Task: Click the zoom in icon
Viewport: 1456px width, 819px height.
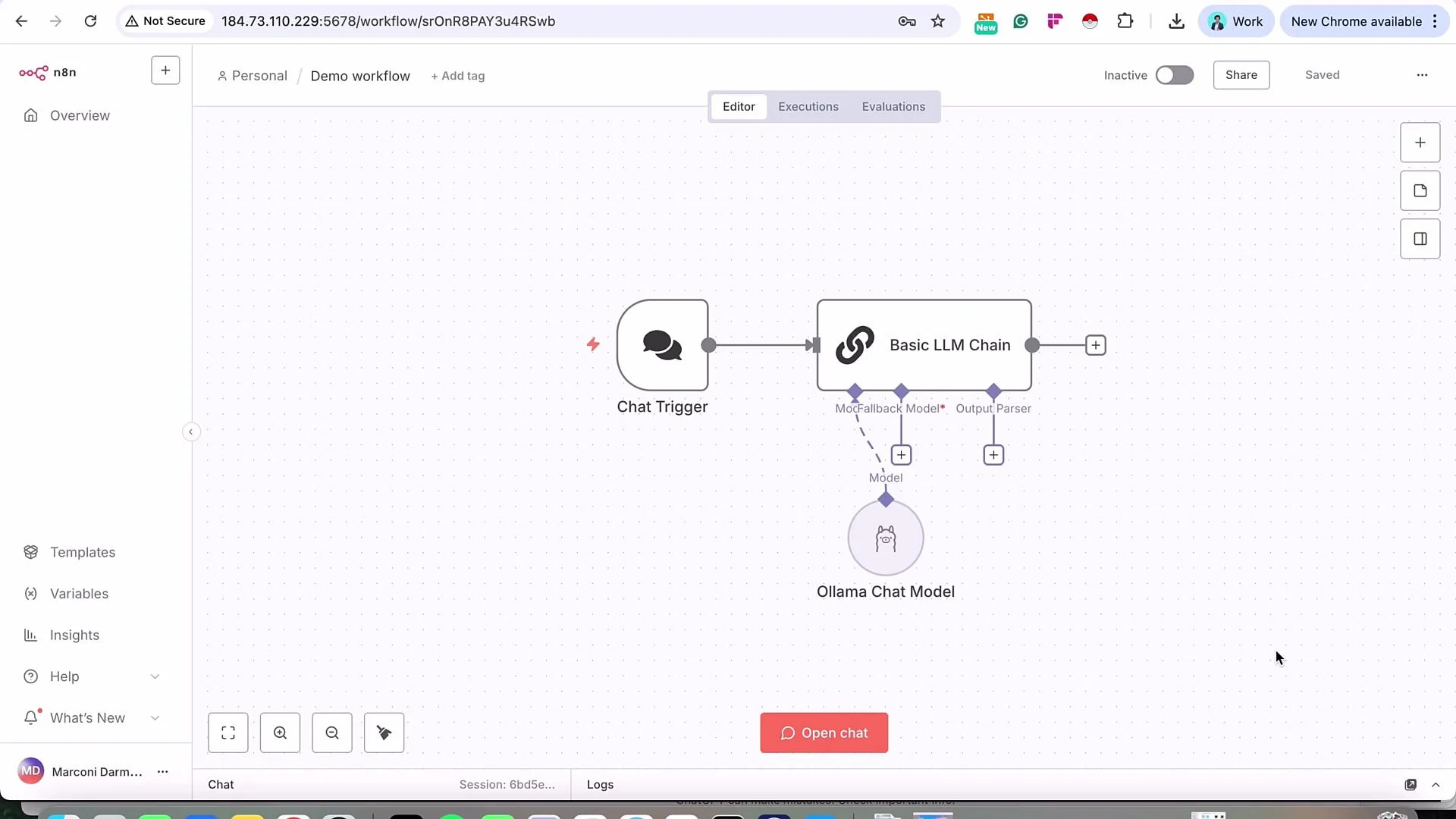Action: [280, 733]
